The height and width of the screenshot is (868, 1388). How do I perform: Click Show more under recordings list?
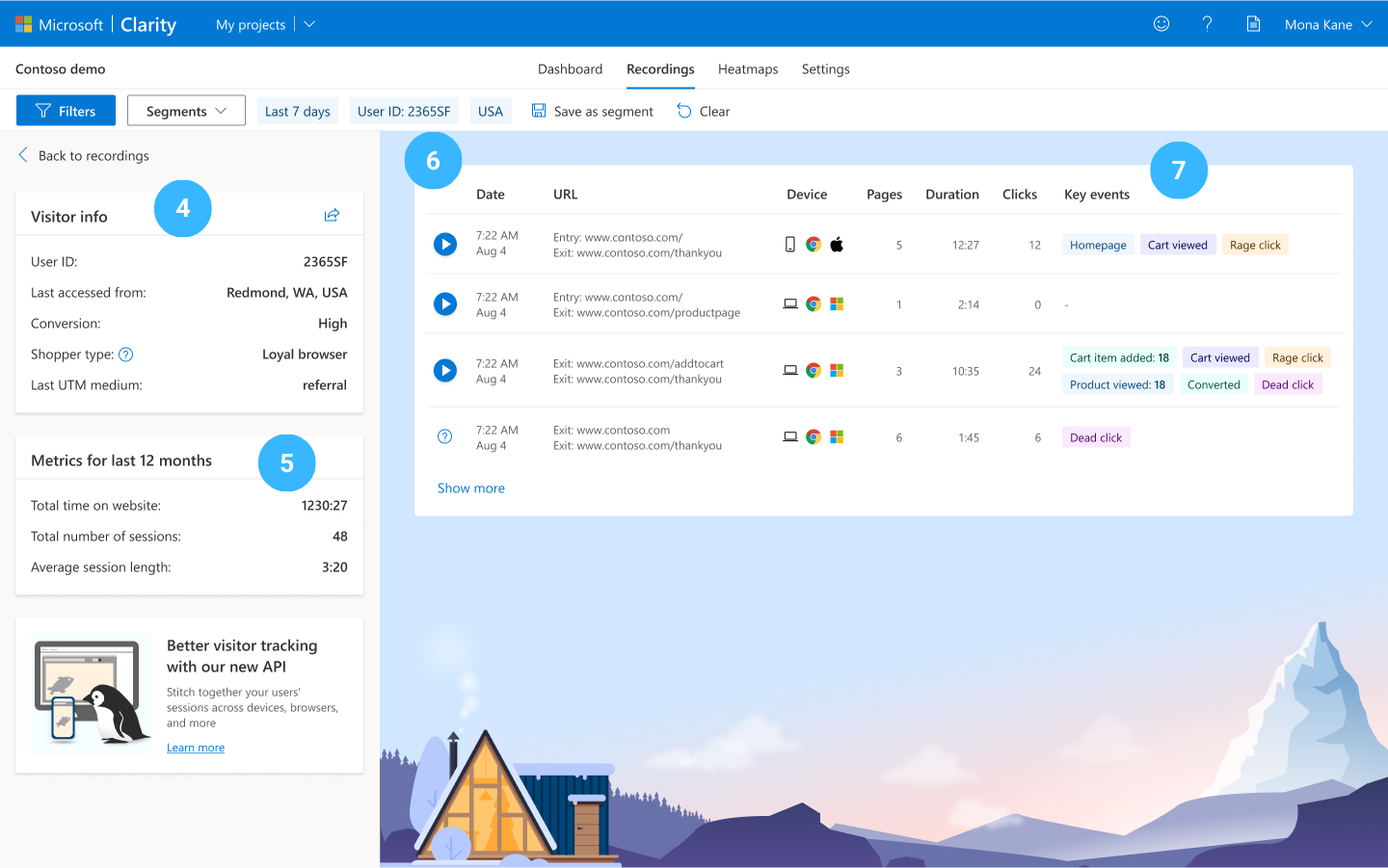click(471, 488)
